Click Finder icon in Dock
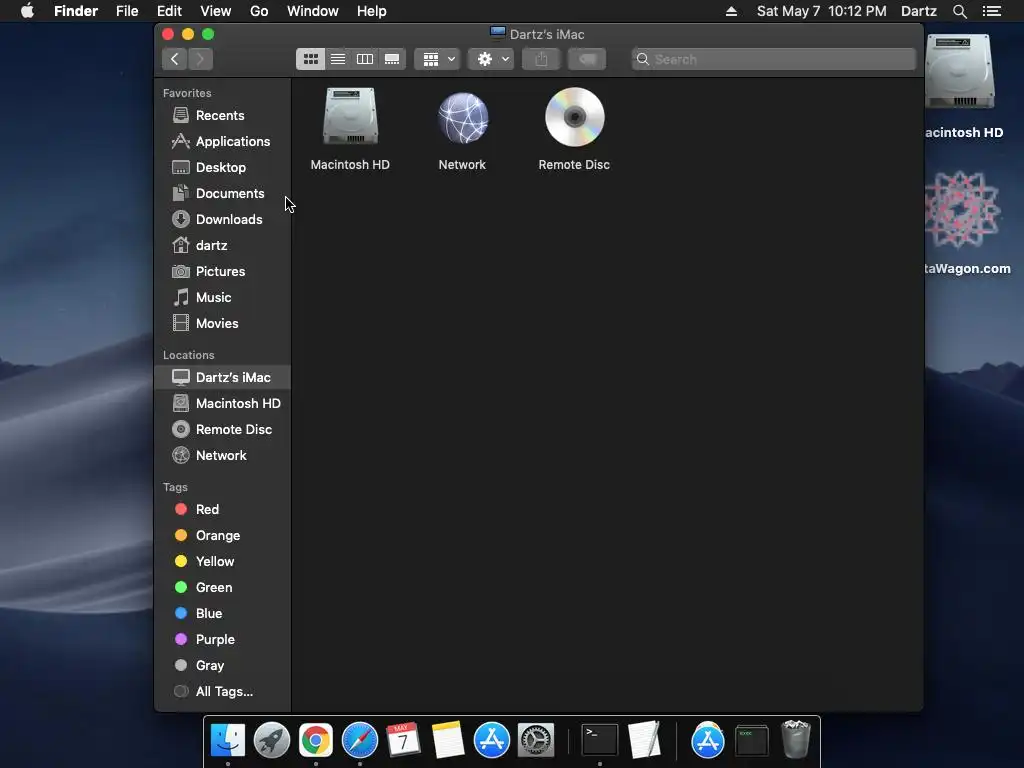This screenshot has height=768, width=1024. click(x=227, y=741)
